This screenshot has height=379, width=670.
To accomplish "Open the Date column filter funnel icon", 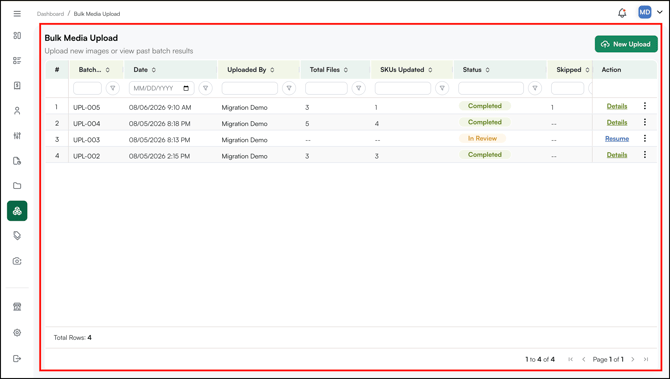I will [206, 88].
